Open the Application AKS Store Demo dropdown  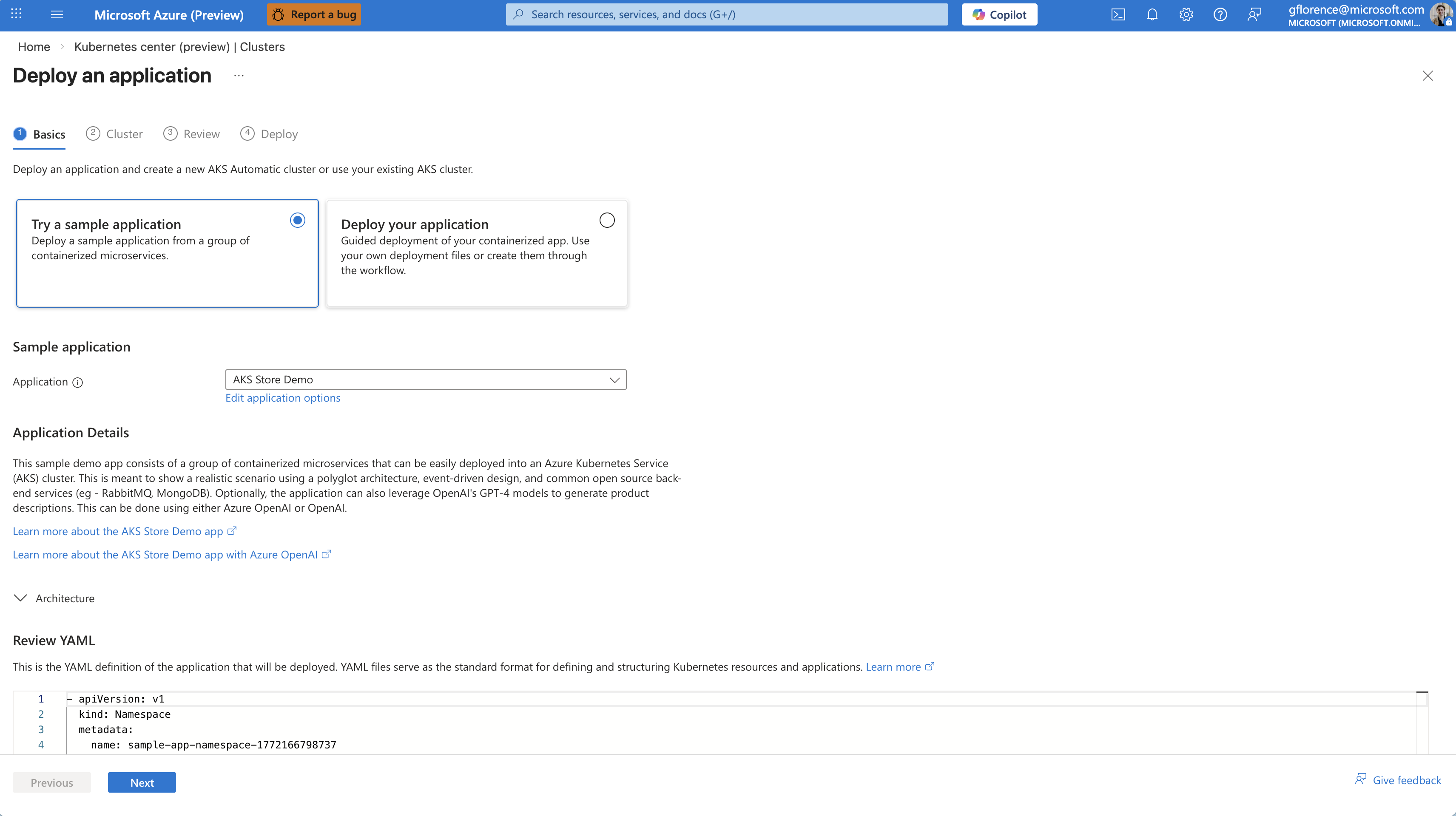point(426,380)
